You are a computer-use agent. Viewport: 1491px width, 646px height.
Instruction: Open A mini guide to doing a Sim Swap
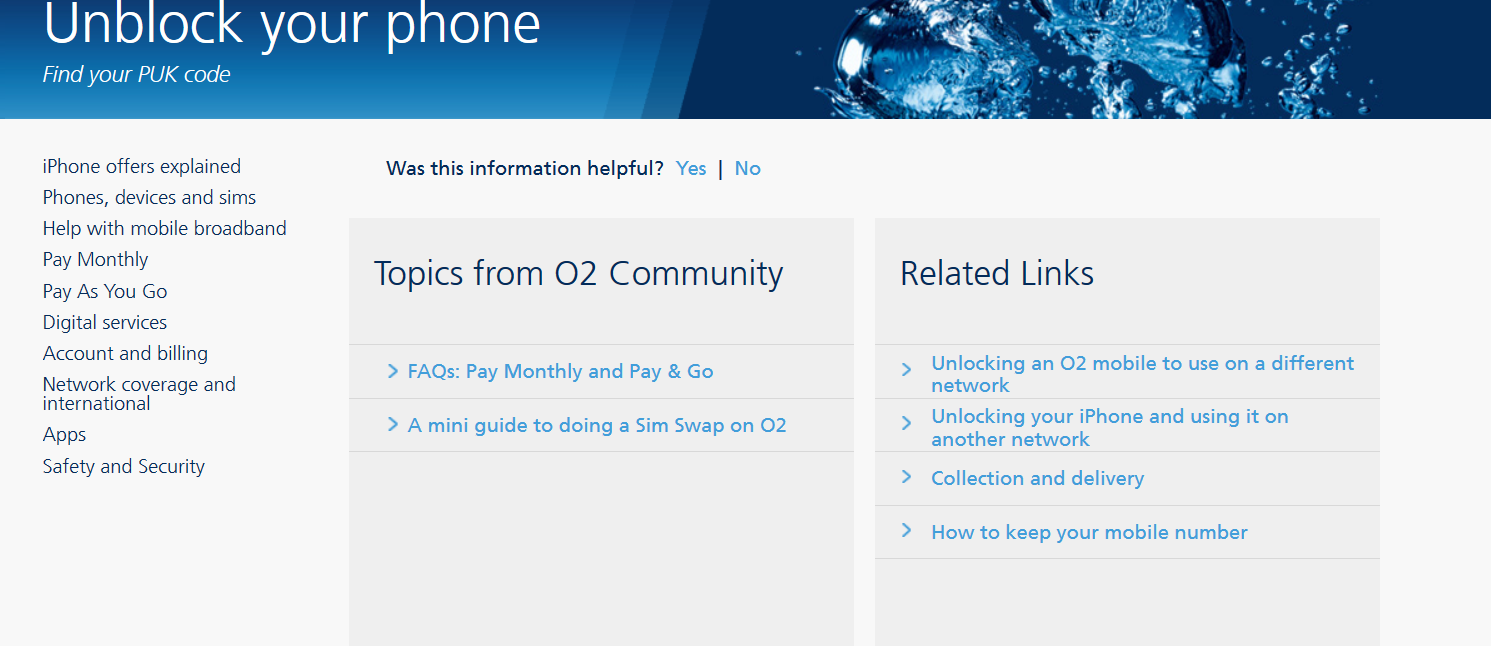coord(596,425)
